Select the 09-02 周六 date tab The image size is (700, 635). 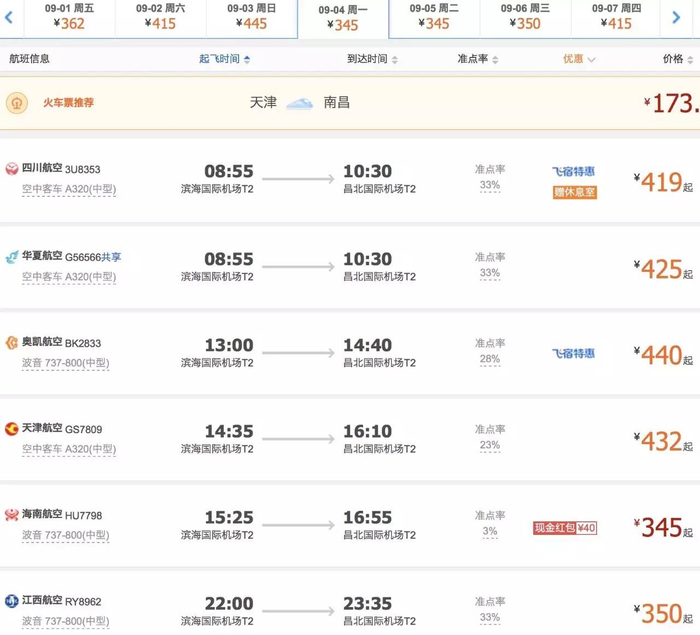point(161,17)
